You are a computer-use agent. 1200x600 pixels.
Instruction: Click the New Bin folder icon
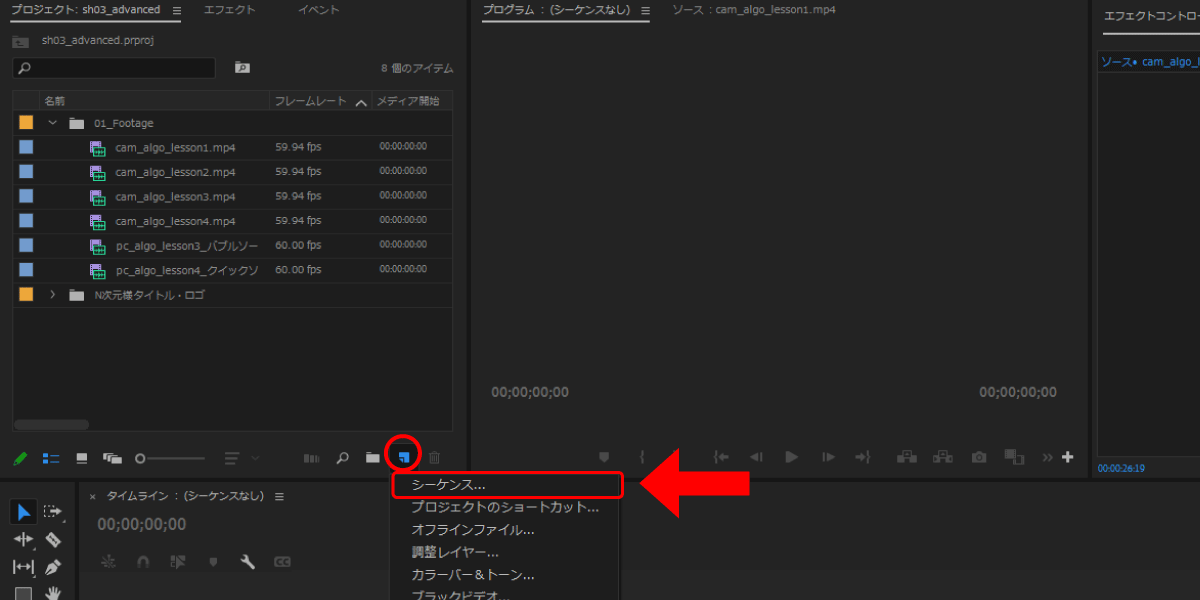pos(372,458)
